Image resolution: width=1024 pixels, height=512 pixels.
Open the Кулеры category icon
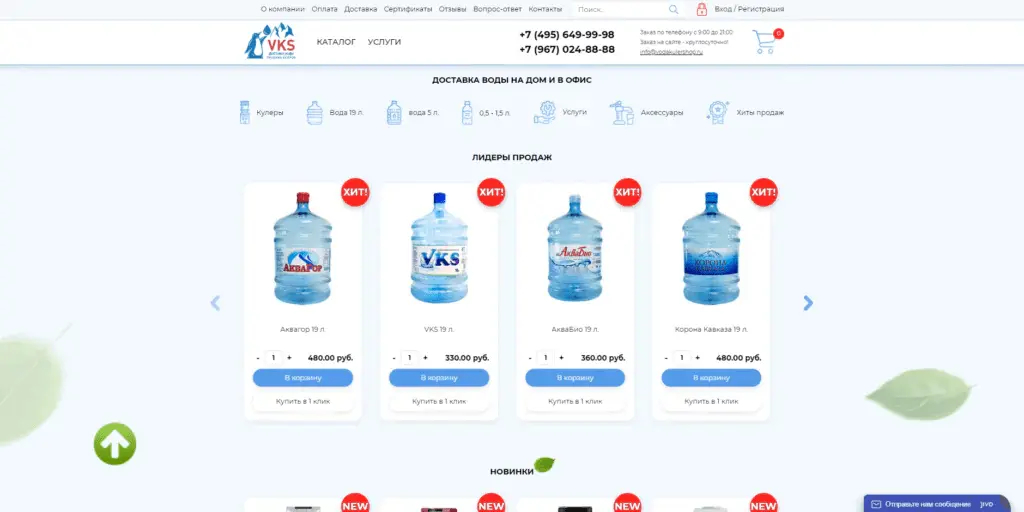pyautogui.click(x=245, y=112)
